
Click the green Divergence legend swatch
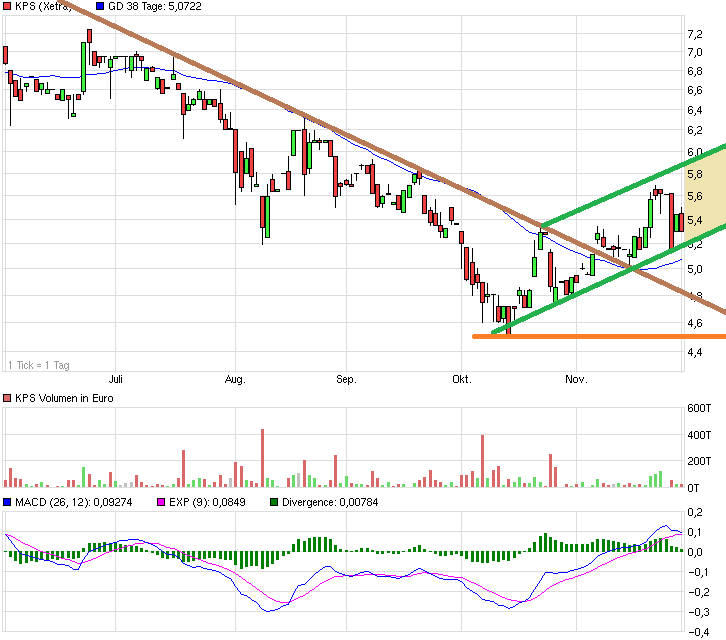click(x=275, y=502)
